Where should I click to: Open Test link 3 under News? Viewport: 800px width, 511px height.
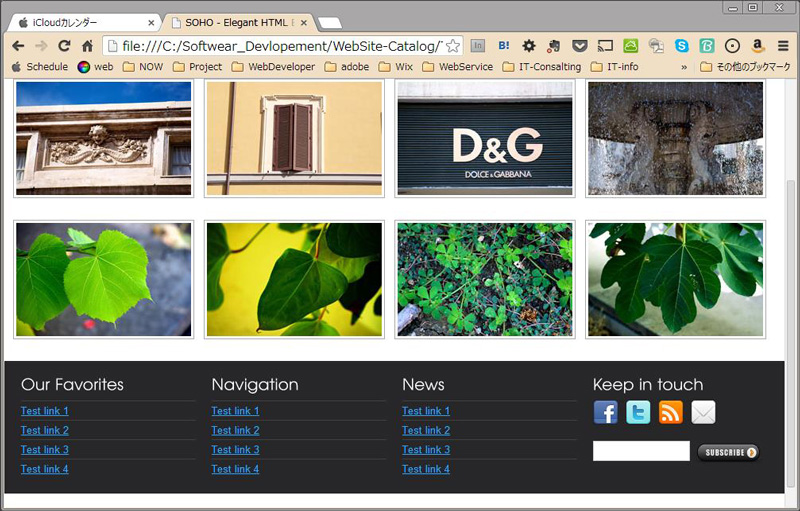[x=426, y=450]
